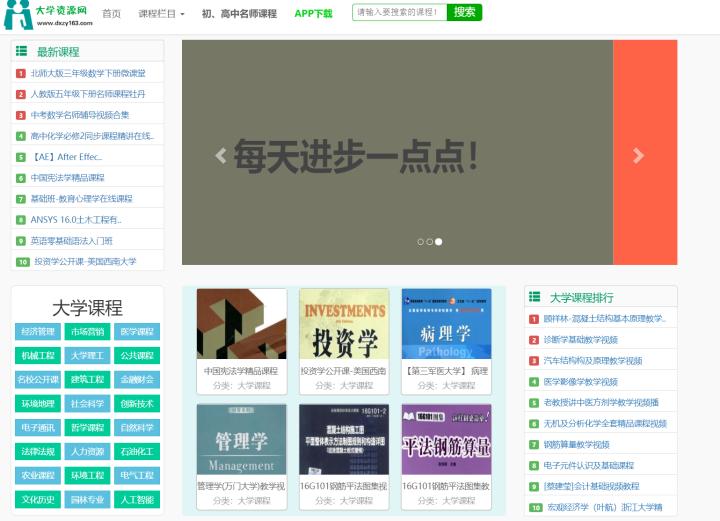Select the 人工智能 category tag
The image size is (720, 521).
[137, 499]
